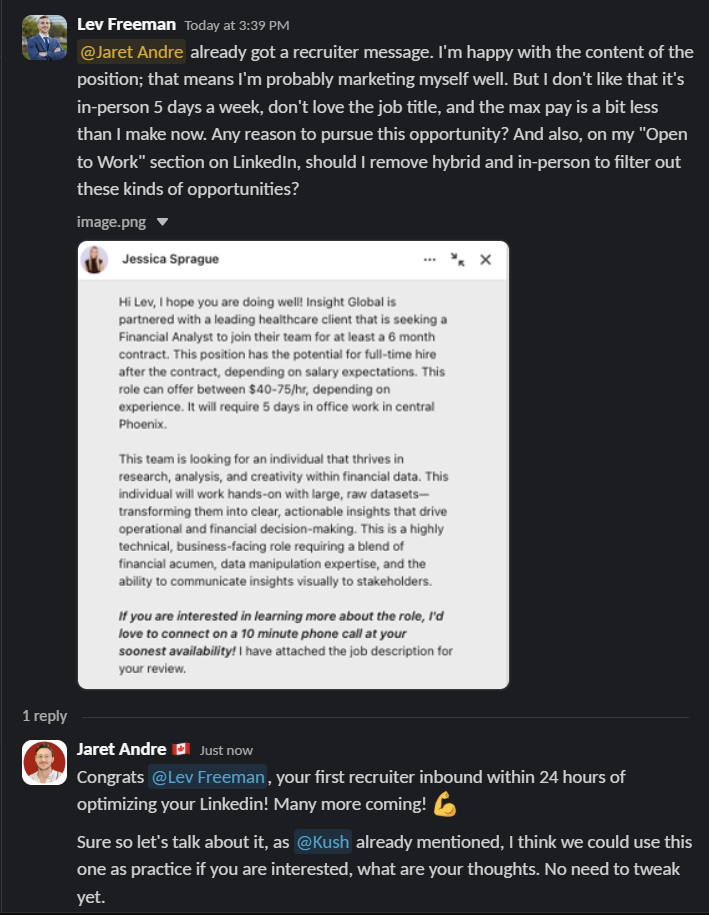Click the Lev Freeman sender name

tap(127, 25)
